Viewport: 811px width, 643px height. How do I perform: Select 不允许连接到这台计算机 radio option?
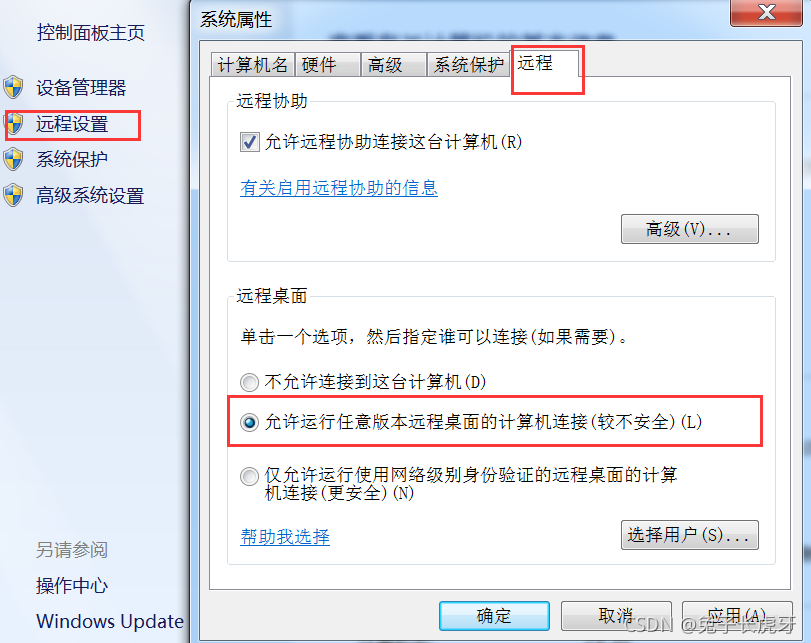[x=249, y=382]
